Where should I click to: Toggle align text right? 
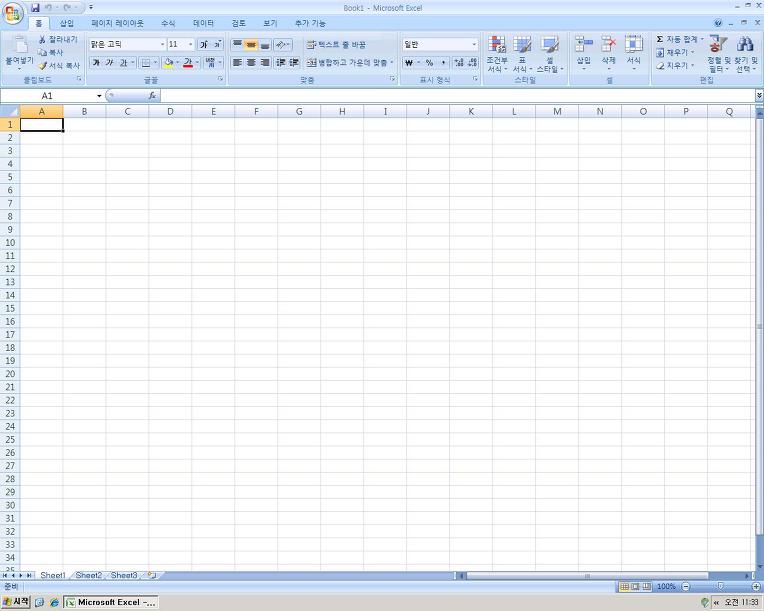pyautogui.click(x=265, y=62)
